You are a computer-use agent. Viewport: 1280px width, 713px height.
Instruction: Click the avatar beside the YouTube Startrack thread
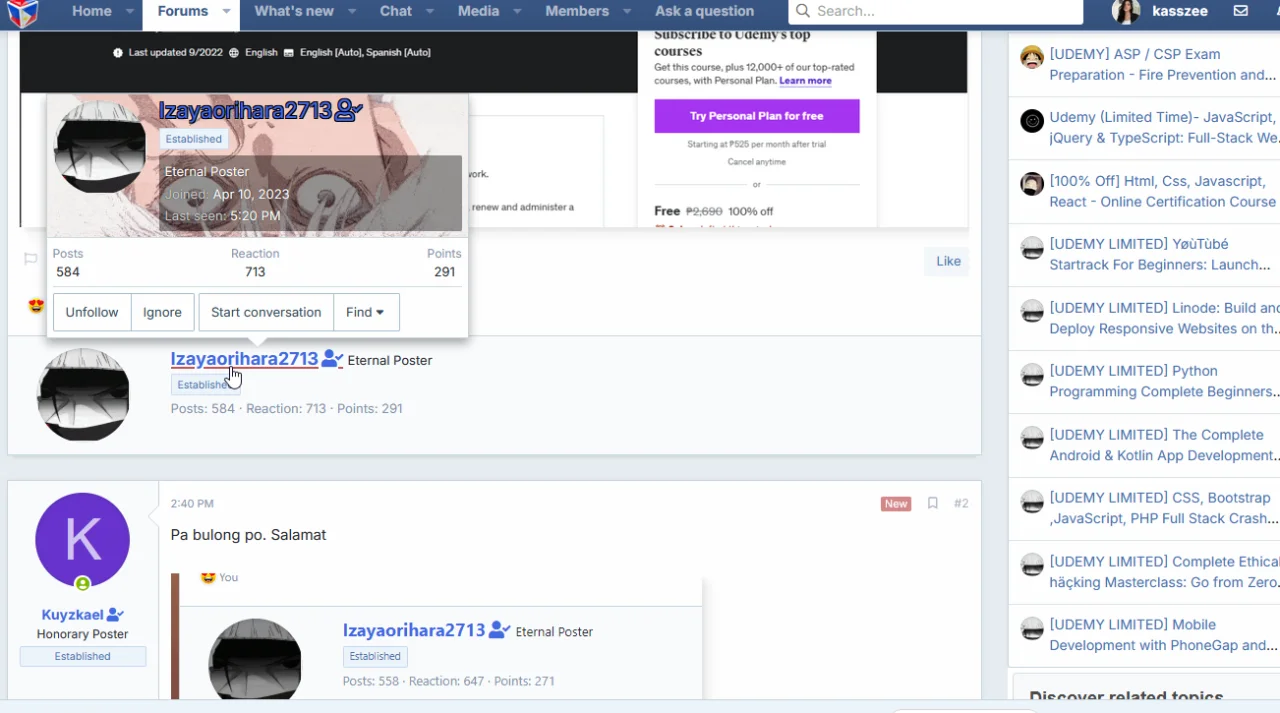pos(1032,248)
